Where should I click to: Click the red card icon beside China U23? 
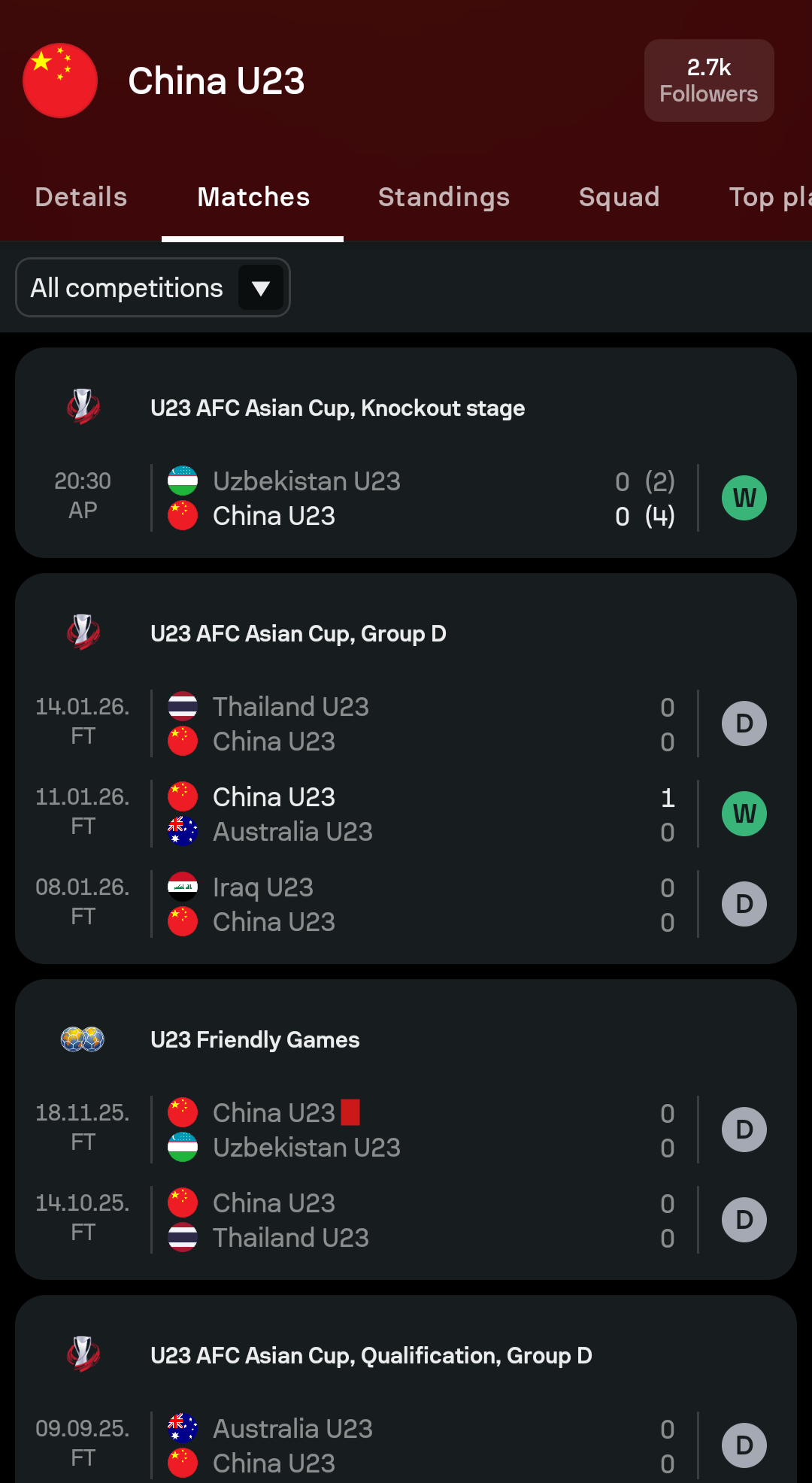click(350, 1112)
